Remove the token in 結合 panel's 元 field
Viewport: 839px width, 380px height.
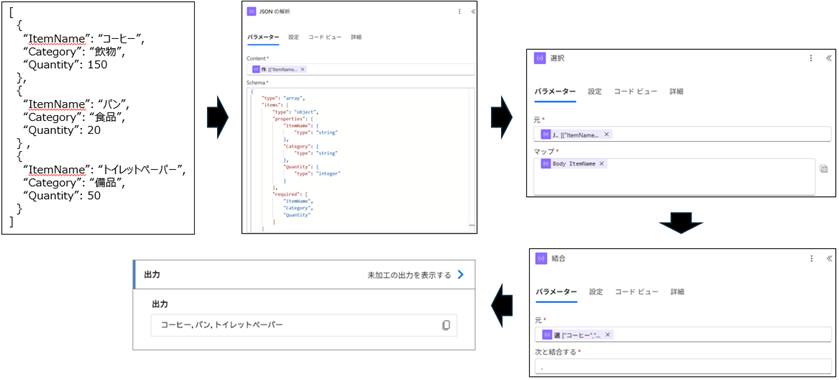[x=607, y=335]
